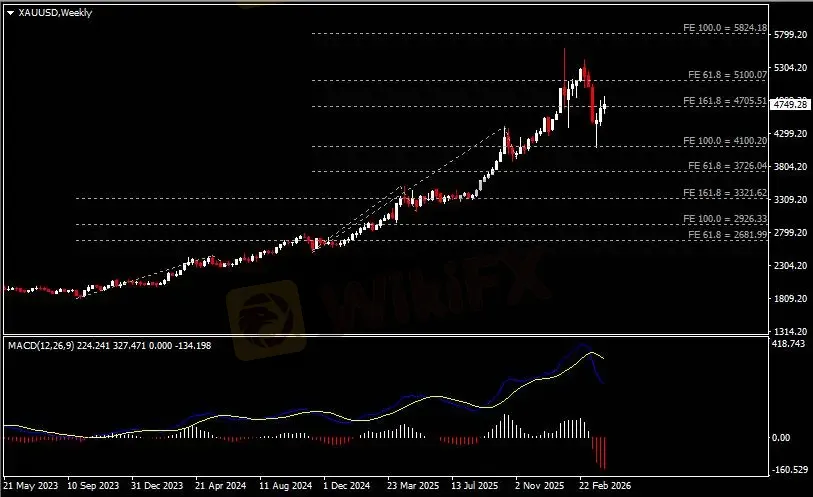Click the 1314.20 price axis value
813x497 pixels.
(x=790, y=332)
